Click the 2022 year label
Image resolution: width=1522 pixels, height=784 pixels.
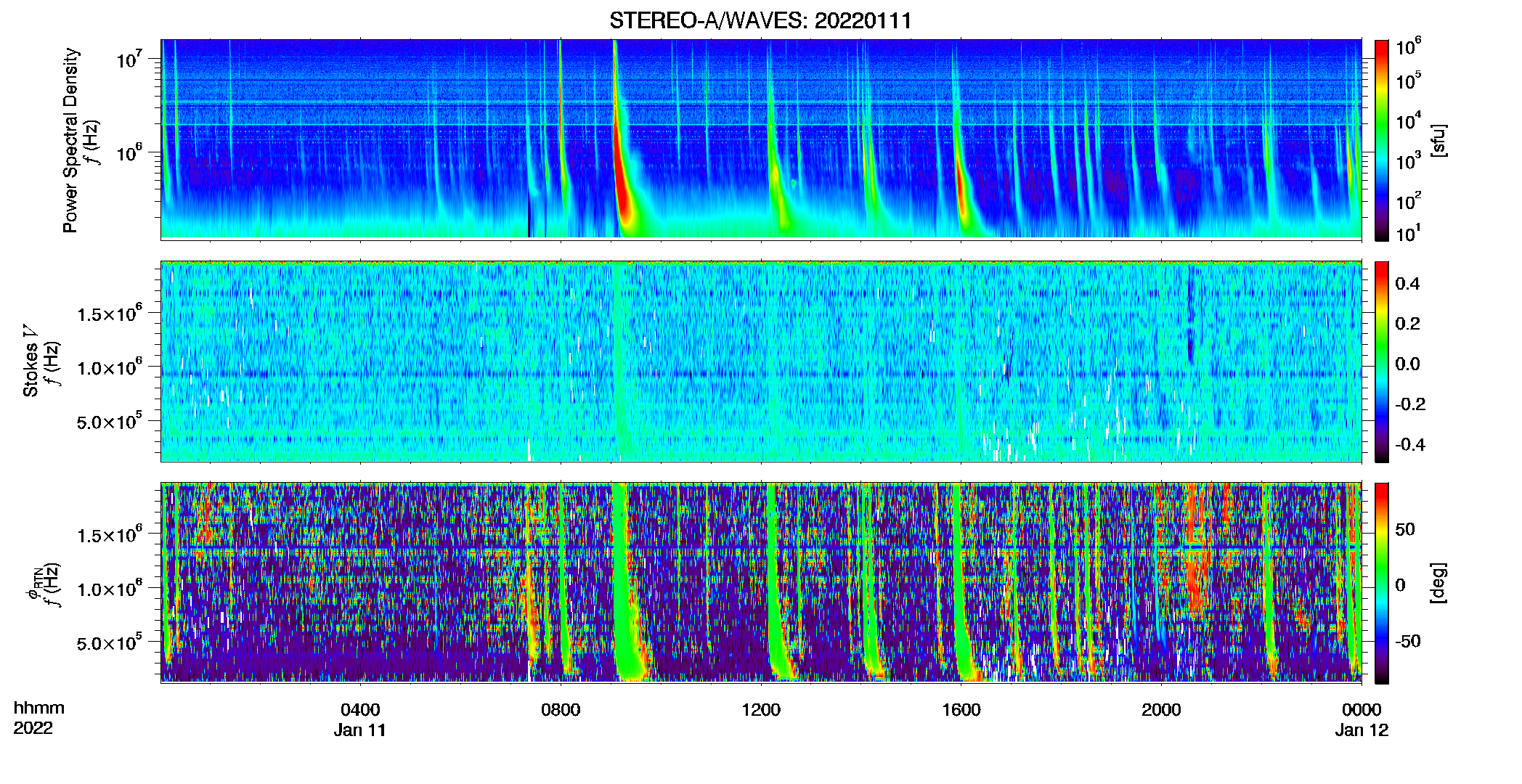click(33, 728)
